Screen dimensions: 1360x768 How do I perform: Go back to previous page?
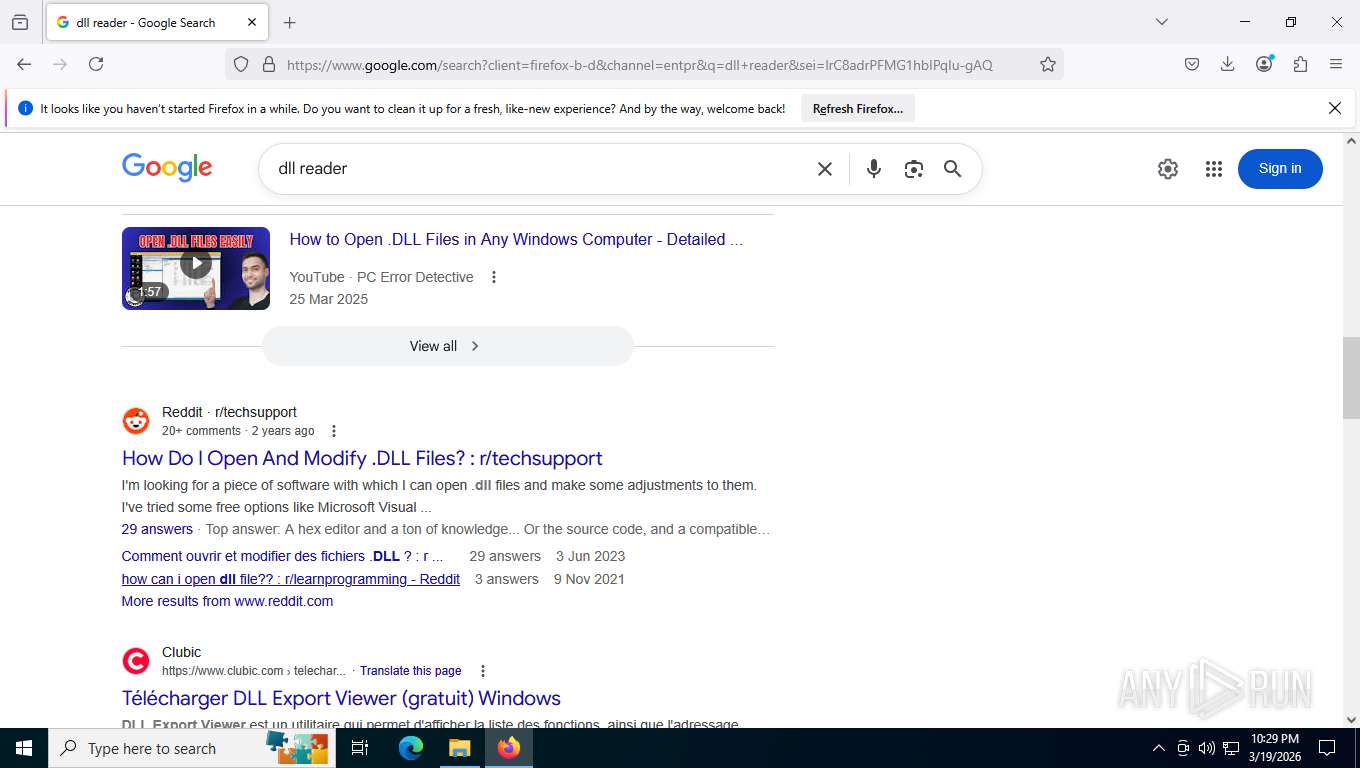point(24,64)
